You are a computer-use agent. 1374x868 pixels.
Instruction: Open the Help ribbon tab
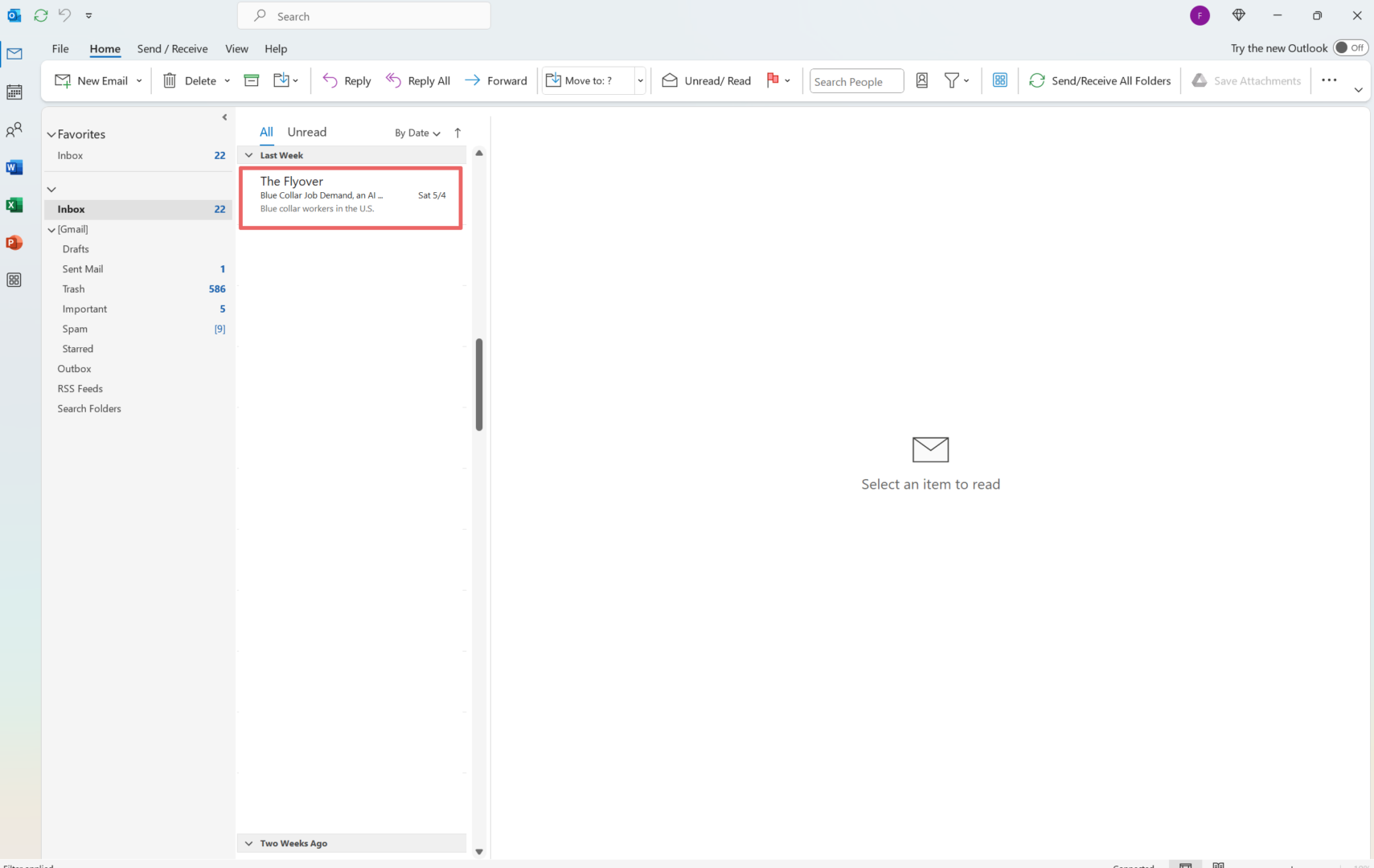(x=276, y=48)
